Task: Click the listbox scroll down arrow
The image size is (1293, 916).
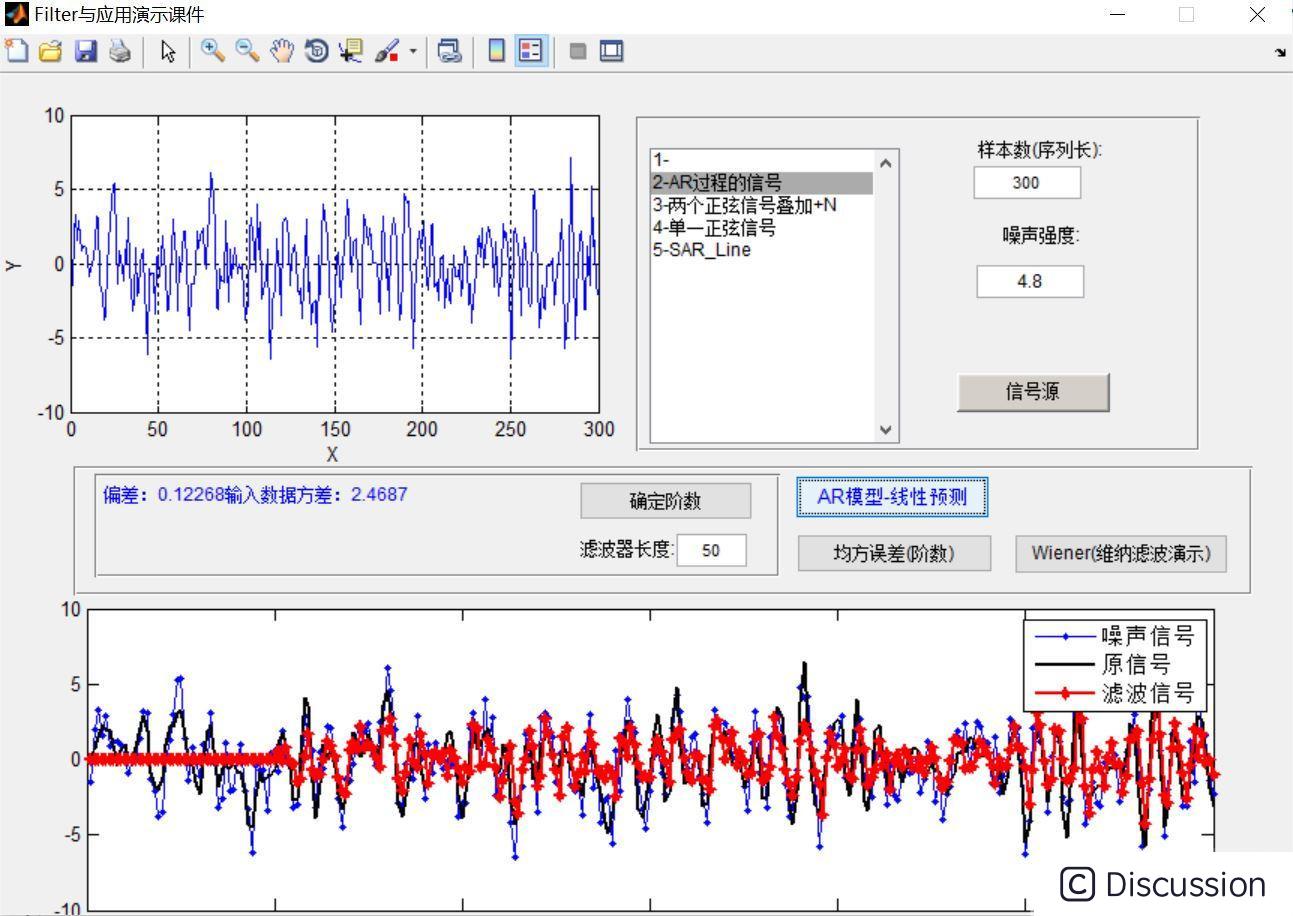Action: (885, 429)
